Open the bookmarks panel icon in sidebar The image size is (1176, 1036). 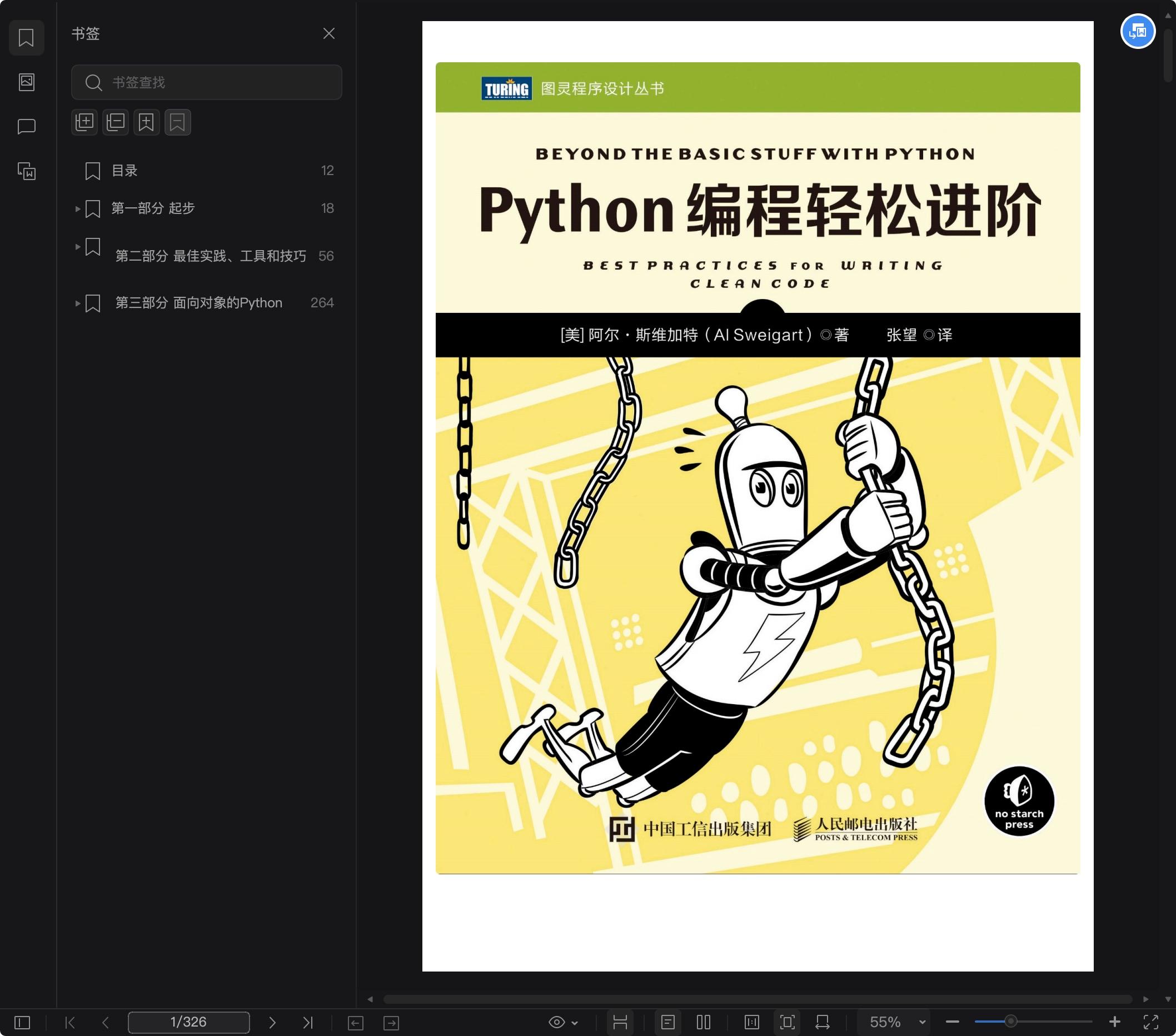pos(27,38)
